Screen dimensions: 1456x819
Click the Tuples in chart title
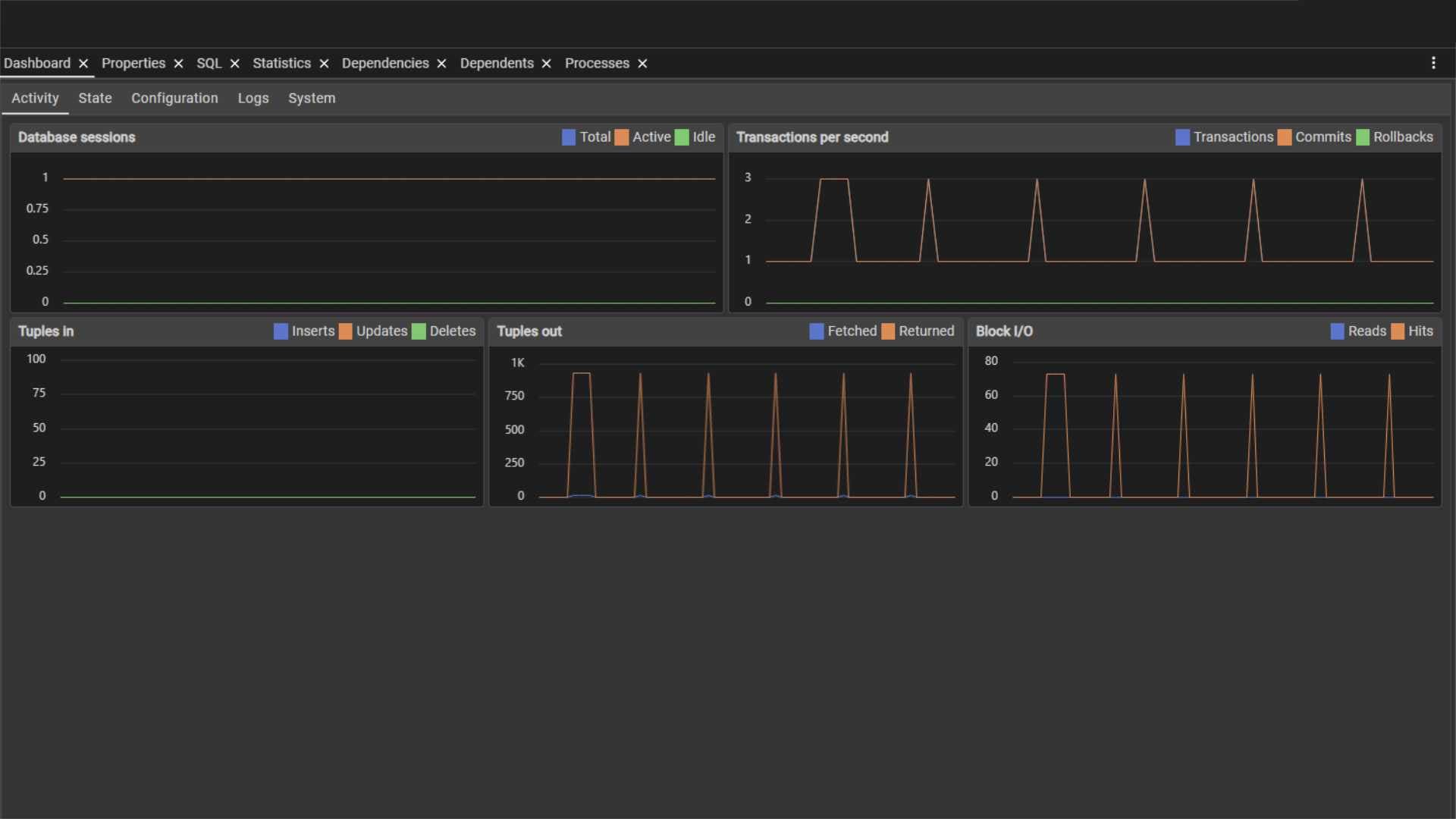point(45,331)
